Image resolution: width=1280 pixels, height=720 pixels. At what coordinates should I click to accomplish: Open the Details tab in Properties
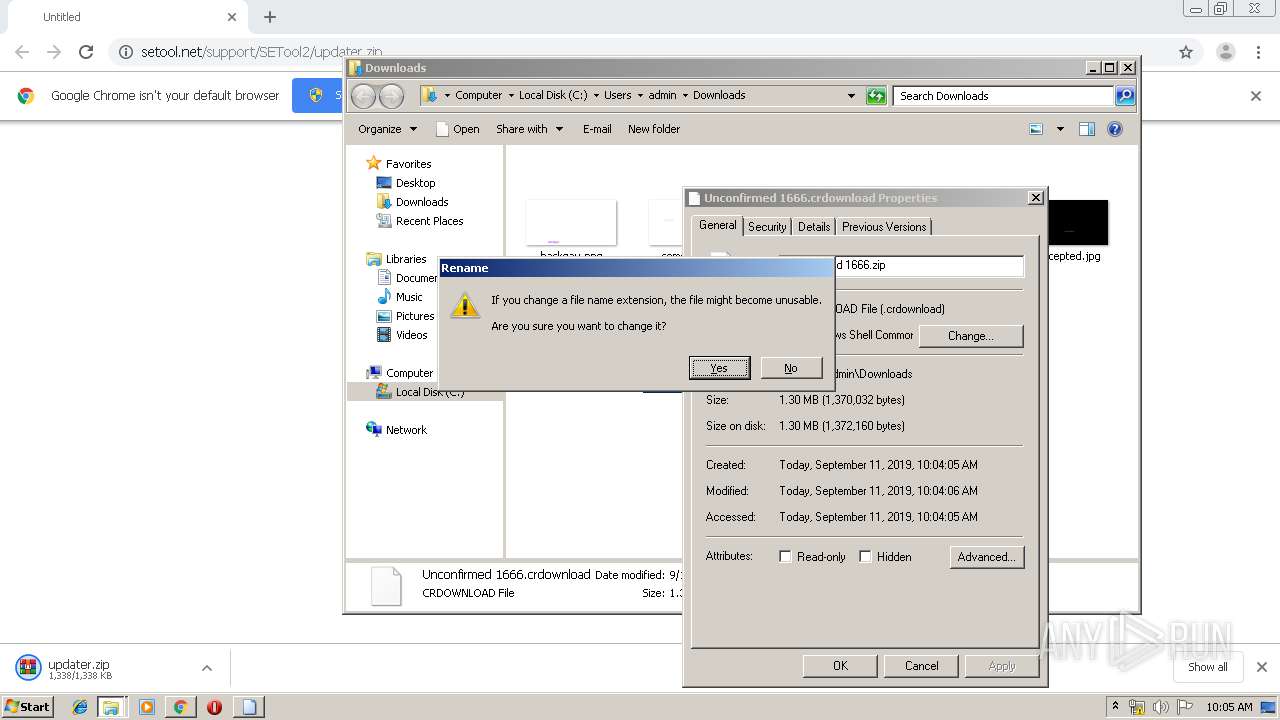pos(814,227)
